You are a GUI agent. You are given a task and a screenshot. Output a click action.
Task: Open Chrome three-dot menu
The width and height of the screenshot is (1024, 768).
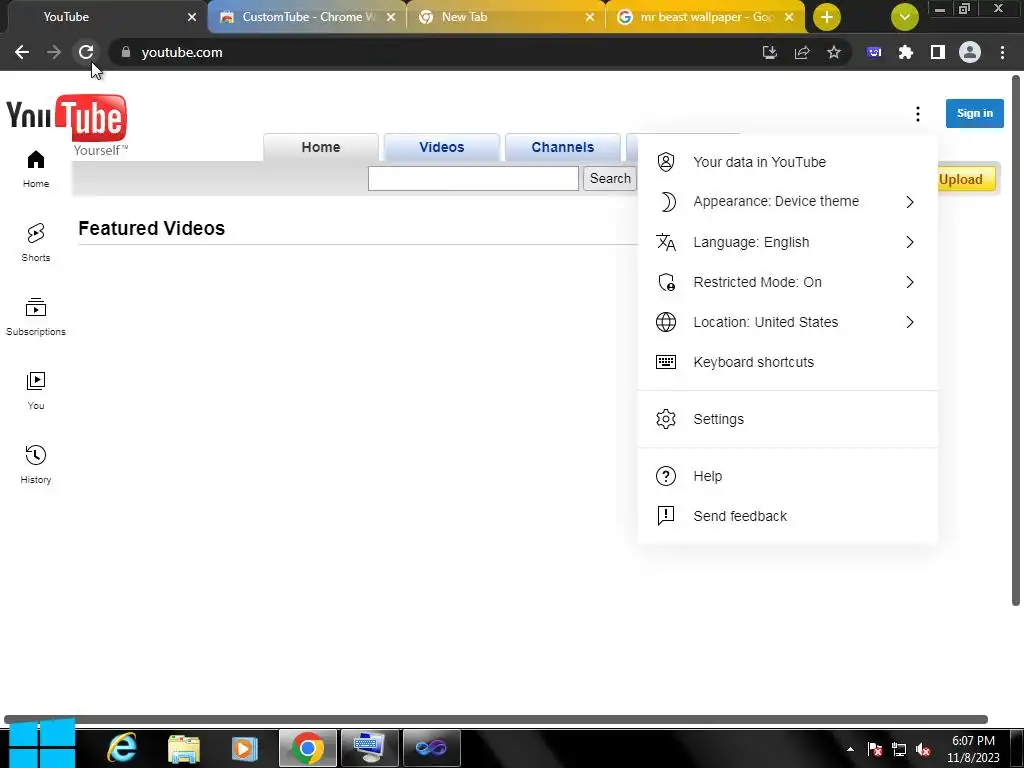1002,52
